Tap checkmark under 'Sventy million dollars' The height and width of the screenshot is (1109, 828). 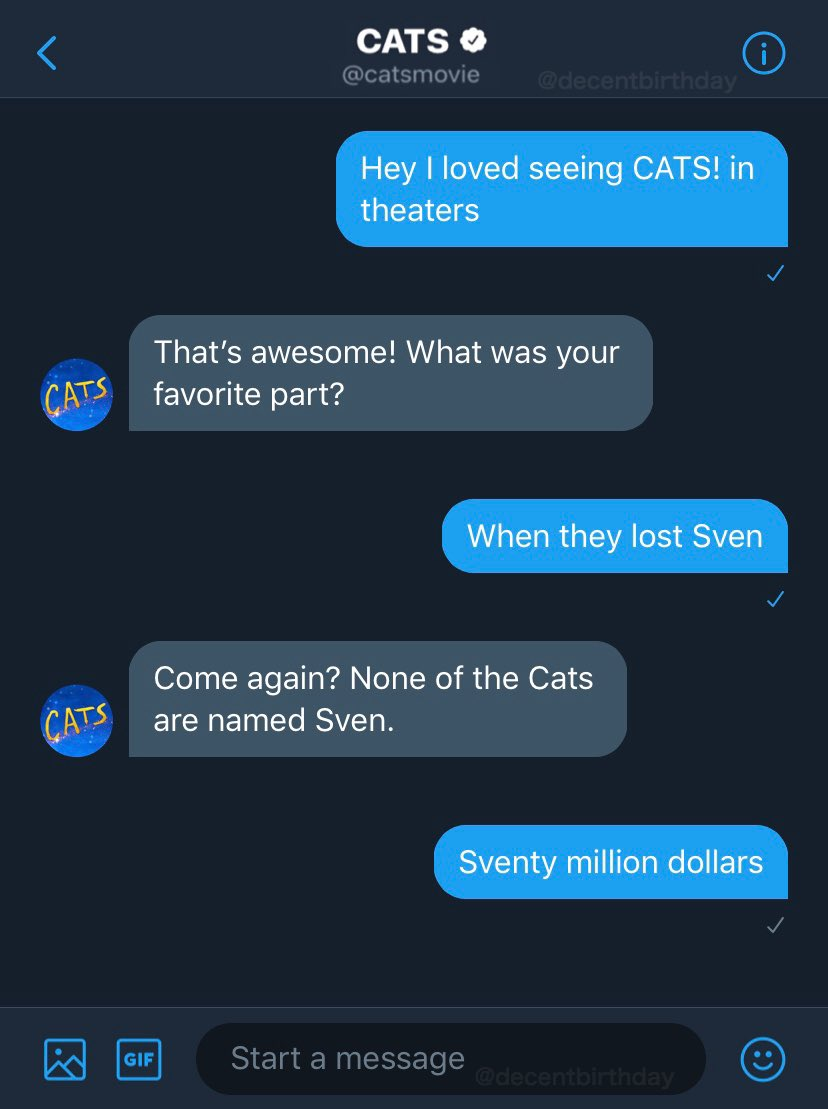(x=774, y=926)
